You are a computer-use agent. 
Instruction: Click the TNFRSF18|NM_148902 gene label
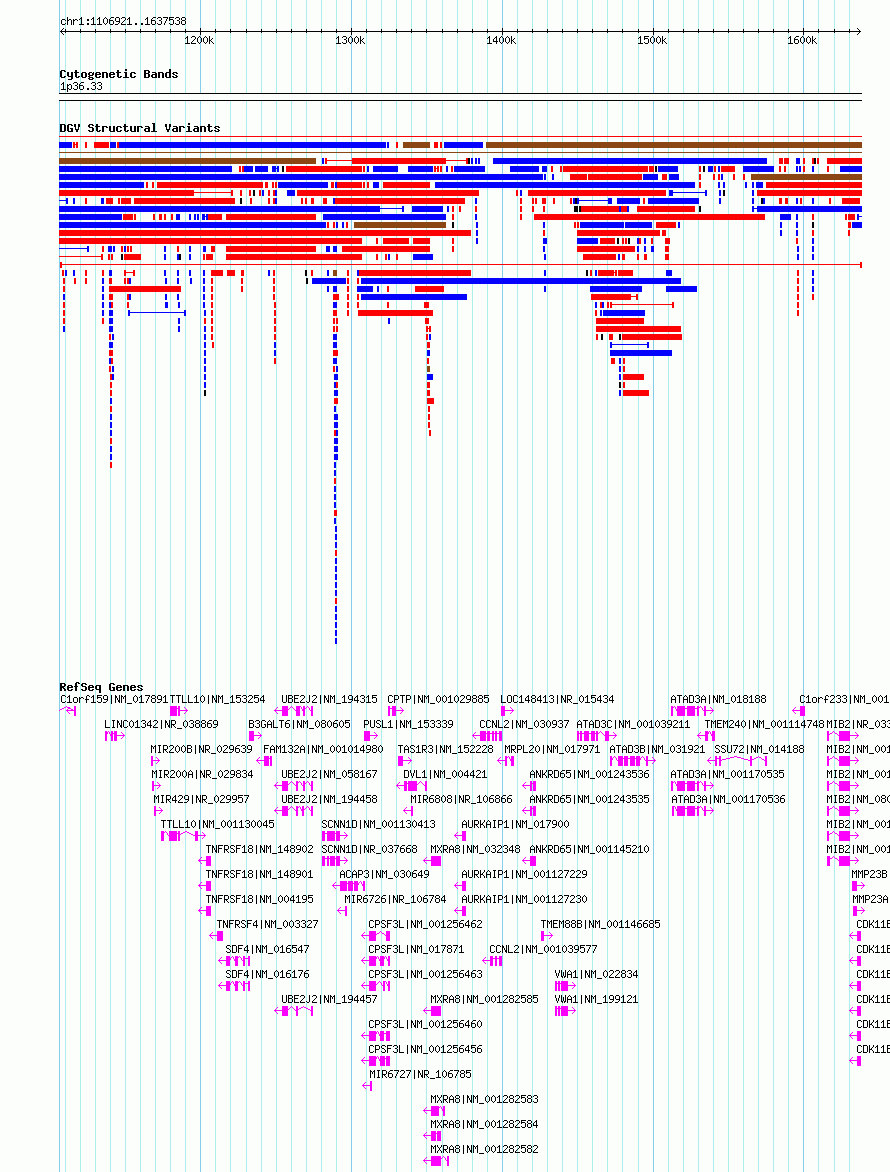click(260, 849)
